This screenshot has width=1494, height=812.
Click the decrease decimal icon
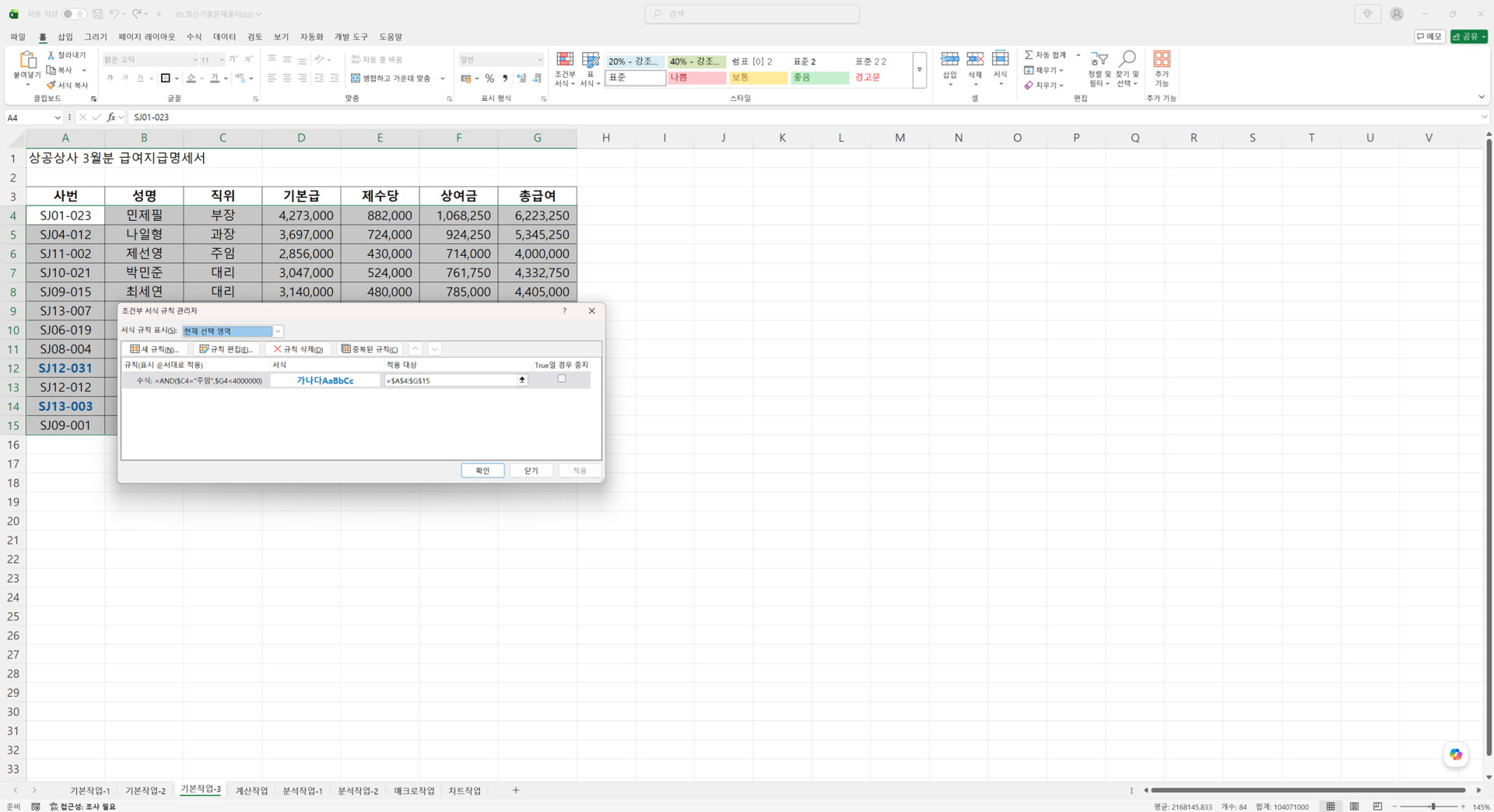coord(538,79)
